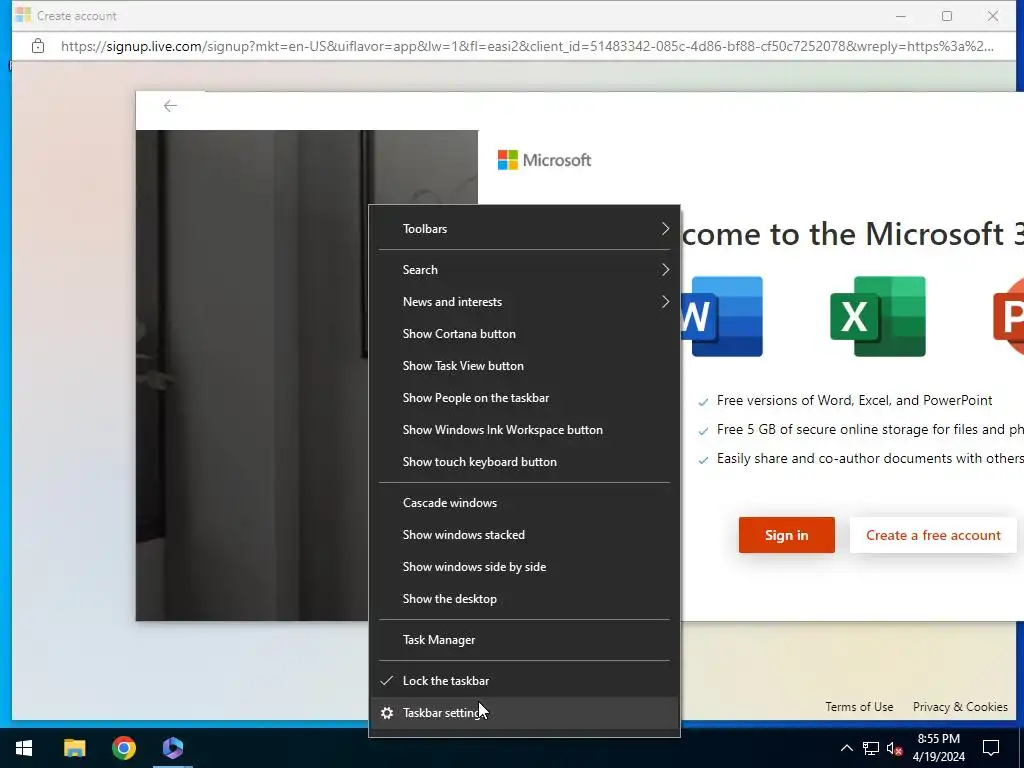The width and height of the screenshot is (1024, 768).
Task: Toggle Show Windows Ink Workspace button
Action: (524, 430)
